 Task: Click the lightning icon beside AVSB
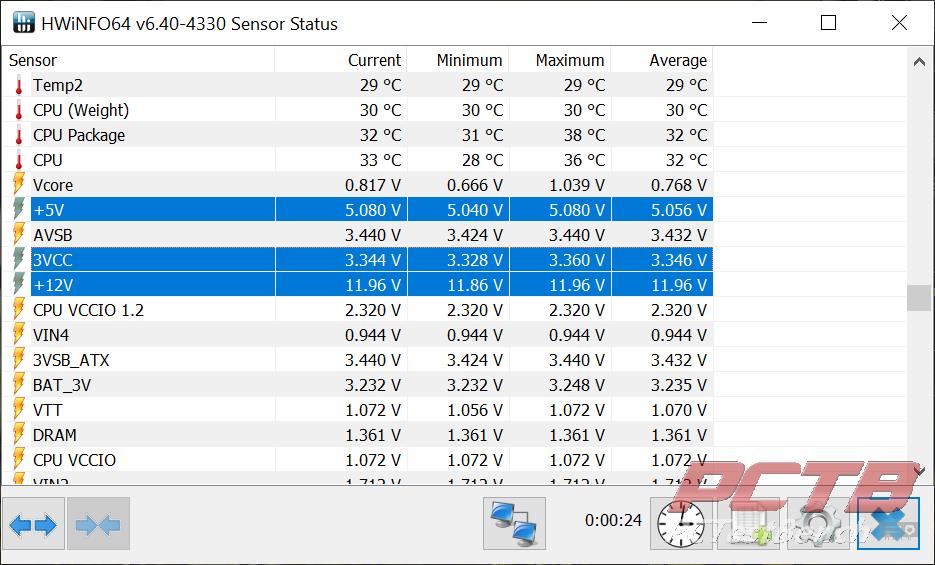coord(19,235)
